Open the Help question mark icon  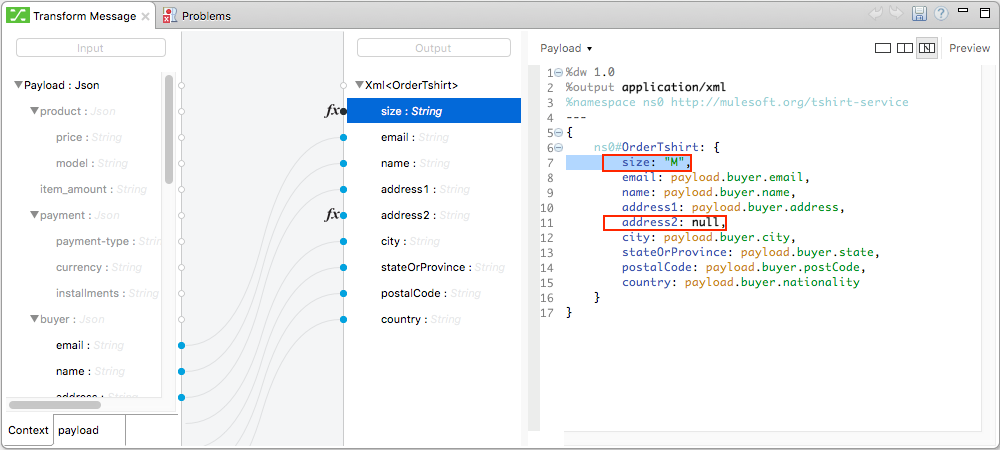939,15
